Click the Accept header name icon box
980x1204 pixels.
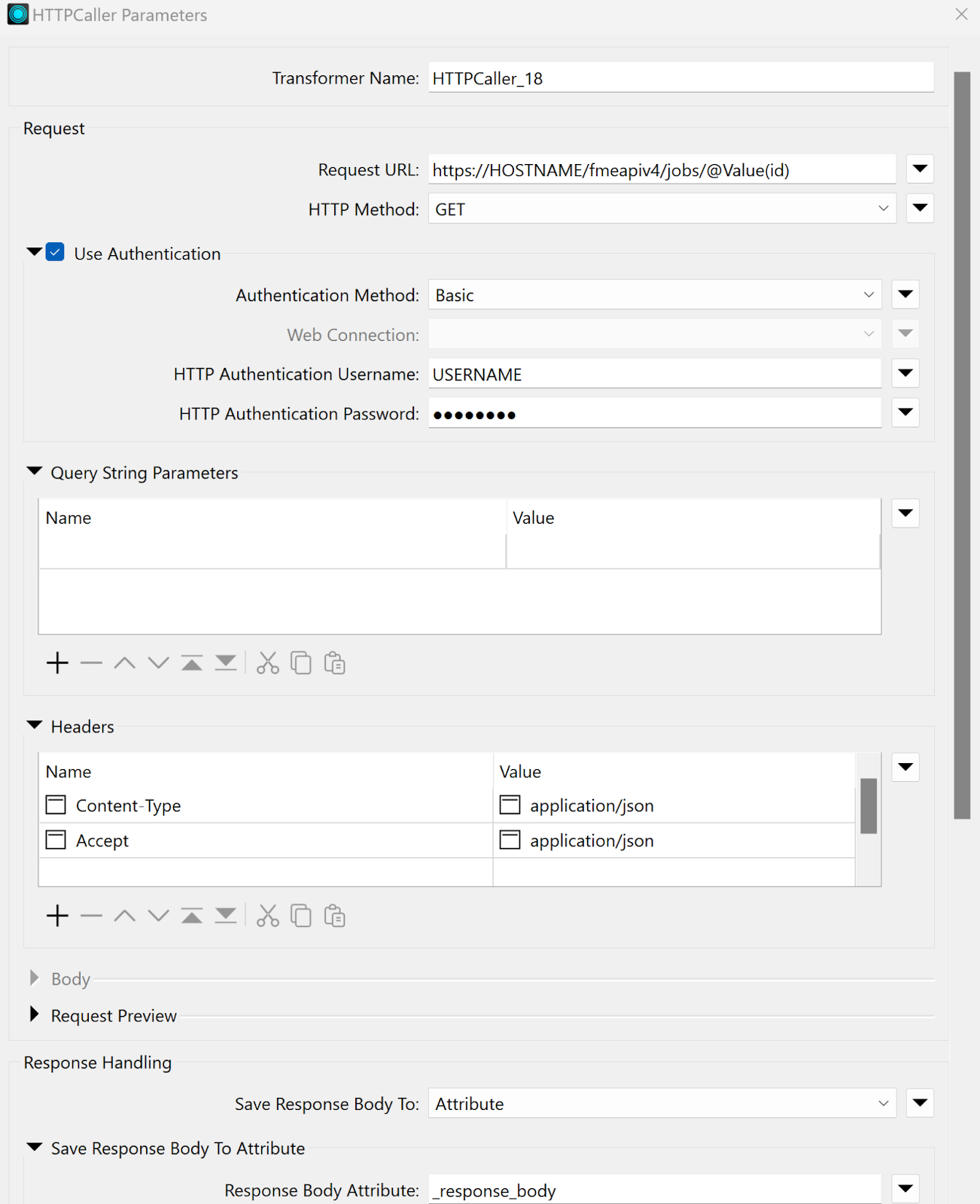[x=56, y=840]
